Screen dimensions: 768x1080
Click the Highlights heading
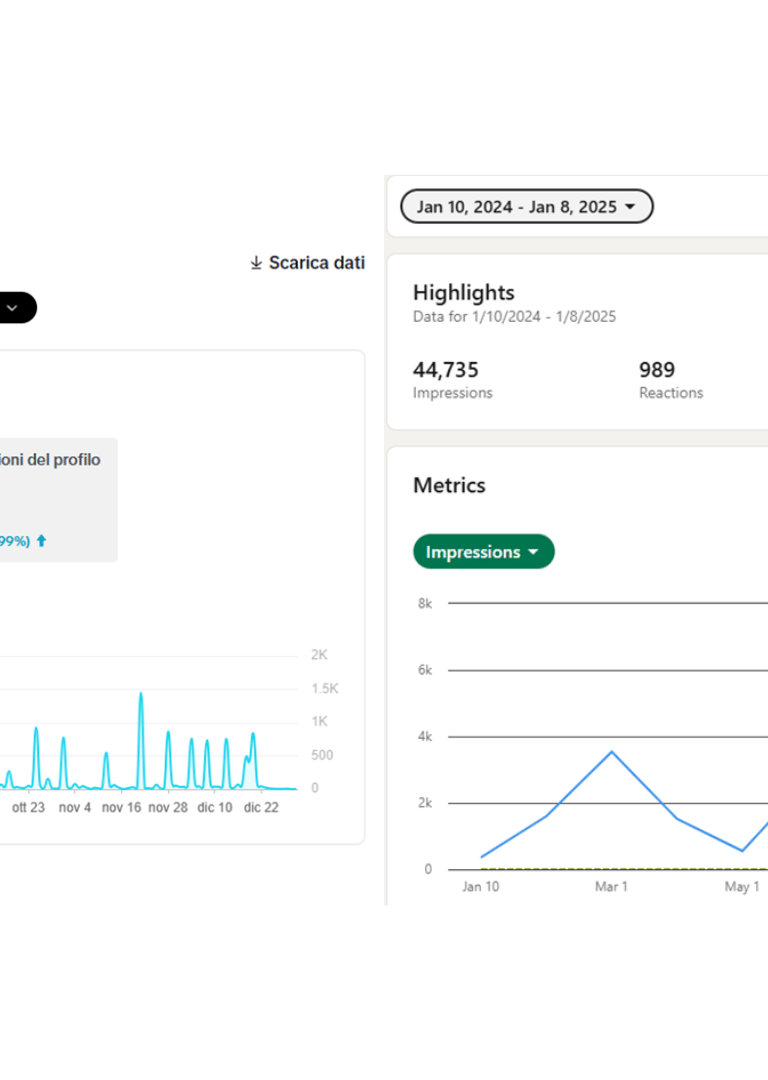[463, 293]
